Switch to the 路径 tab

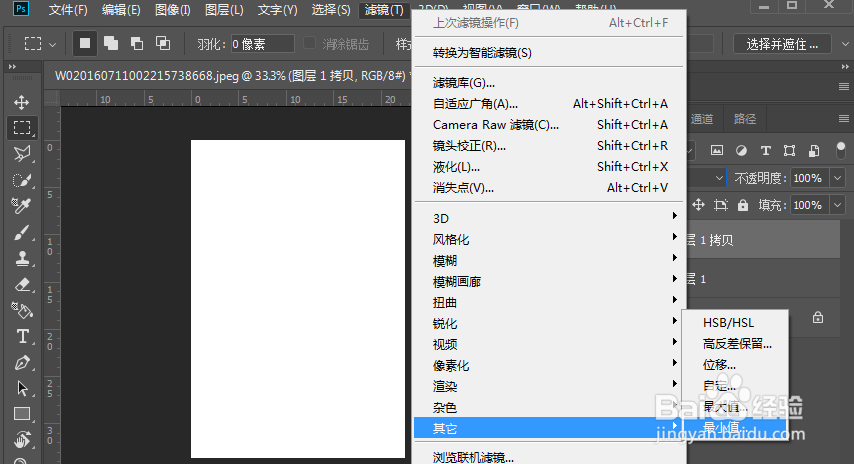click(x=745, y=119)
